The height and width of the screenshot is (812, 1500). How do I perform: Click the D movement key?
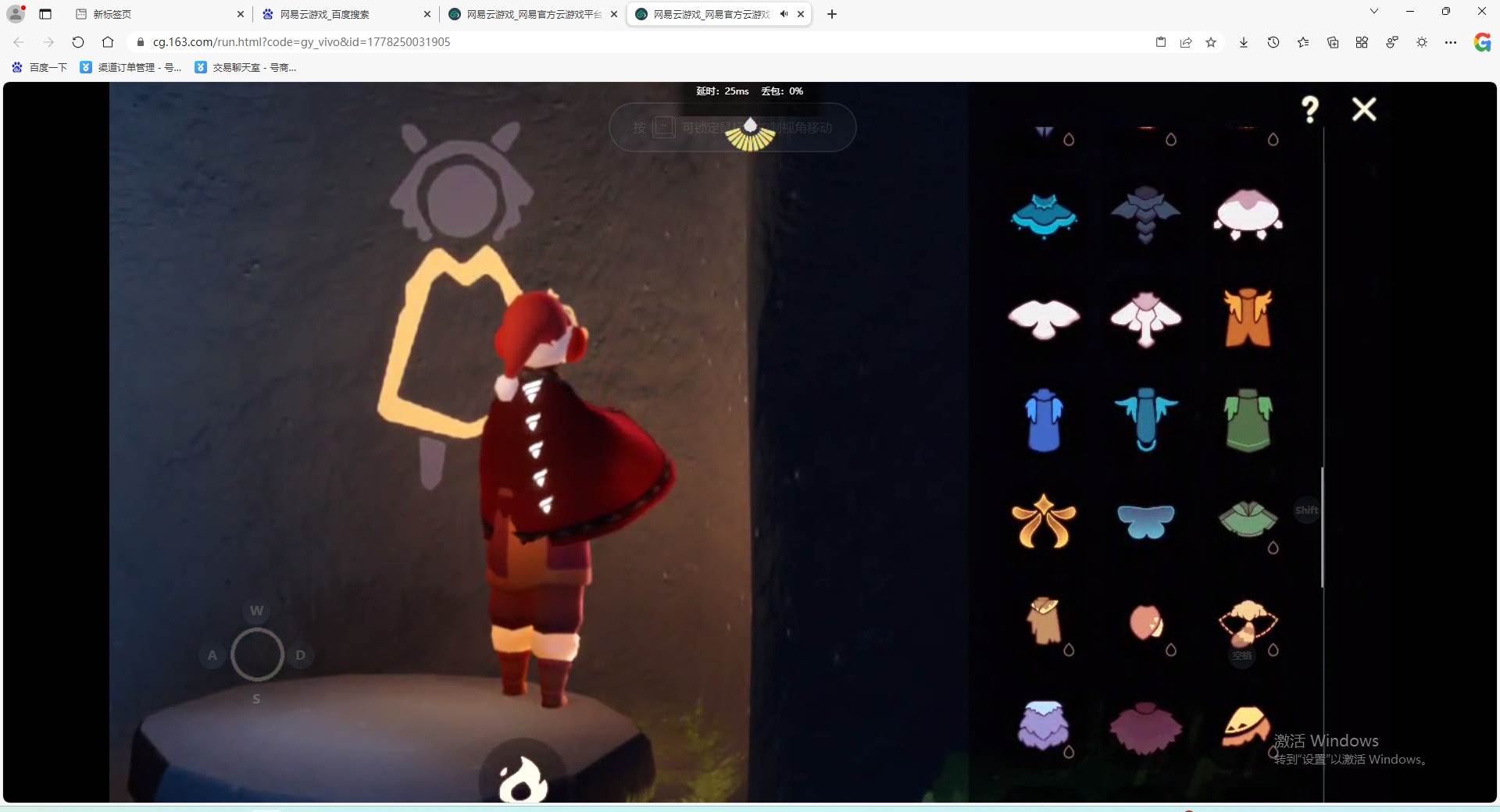pyautogui.click(x=301, y=655)
